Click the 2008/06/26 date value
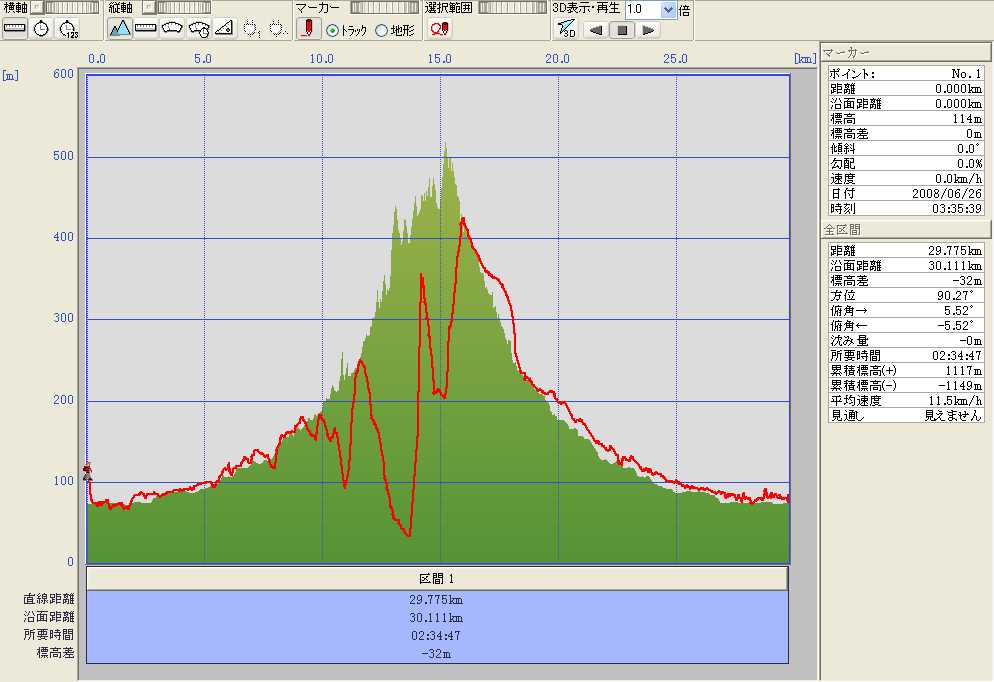Image resolution: width=994 pixels, height=682 pixels. pos(946,193)
